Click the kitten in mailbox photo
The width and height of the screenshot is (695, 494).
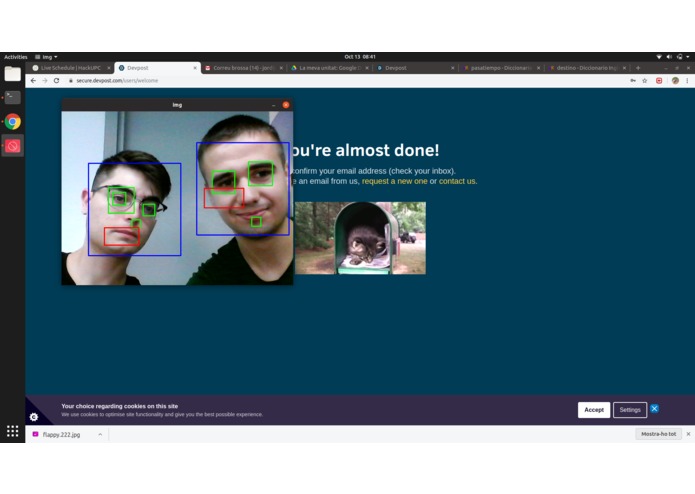[x=360, y=238]
